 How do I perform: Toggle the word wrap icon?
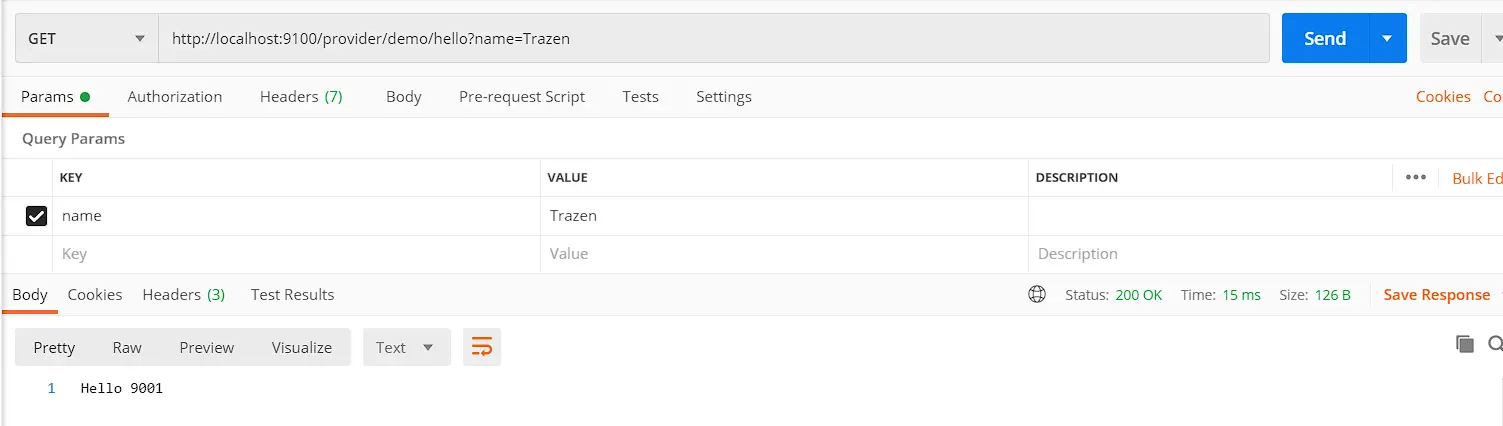tap(482, 347)
